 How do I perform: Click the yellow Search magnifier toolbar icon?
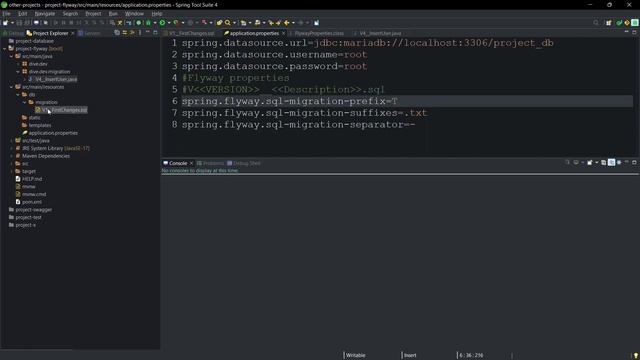(x=228, y=23)
